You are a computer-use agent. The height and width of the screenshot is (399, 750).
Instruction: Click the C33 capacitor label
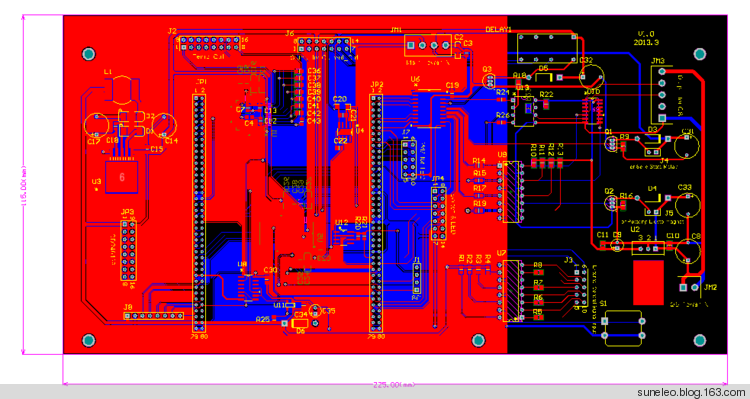[x=684, y=187]
